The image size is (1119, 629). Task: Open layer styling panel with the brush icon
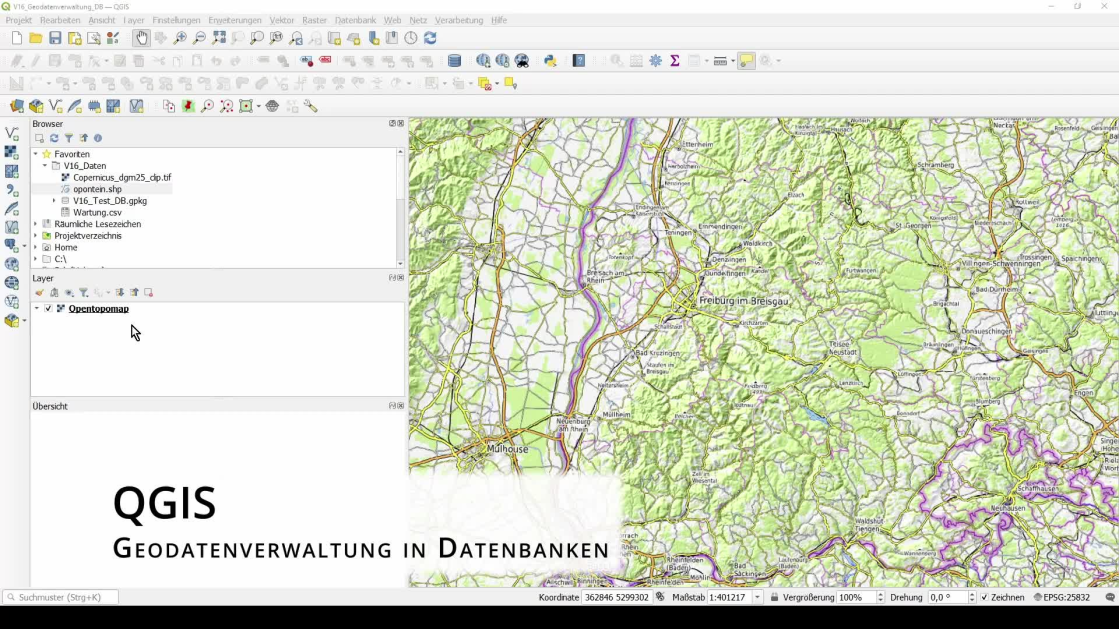[x=39, y=293]
